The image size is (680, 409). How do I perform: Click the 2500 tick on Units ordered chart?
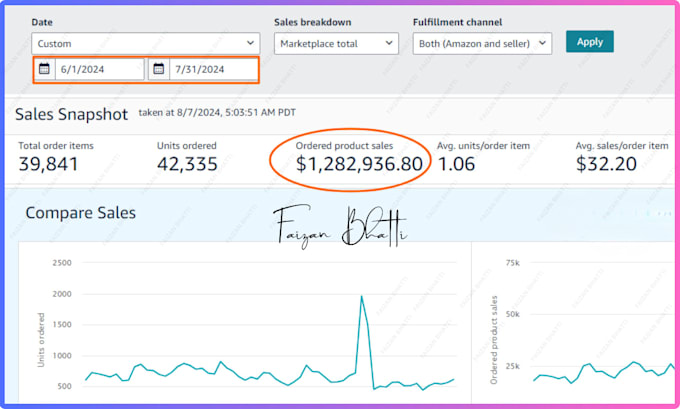point(62,263)
